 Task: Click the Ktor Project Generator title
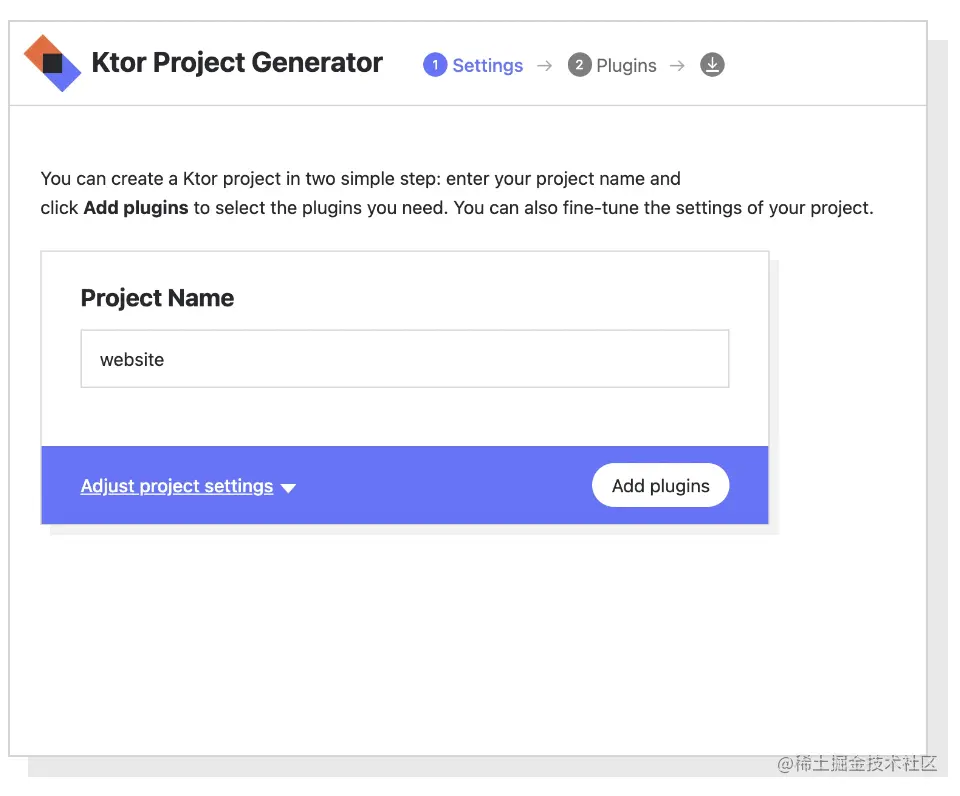click(x=237, y=63)
